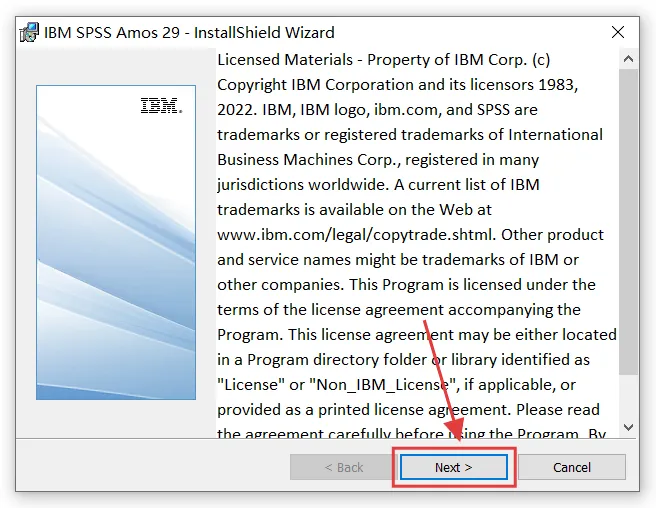Close the InstallShield Wizard window
Image resolution: width=656 pixels, height=508 pixels.
coord(618,32)
